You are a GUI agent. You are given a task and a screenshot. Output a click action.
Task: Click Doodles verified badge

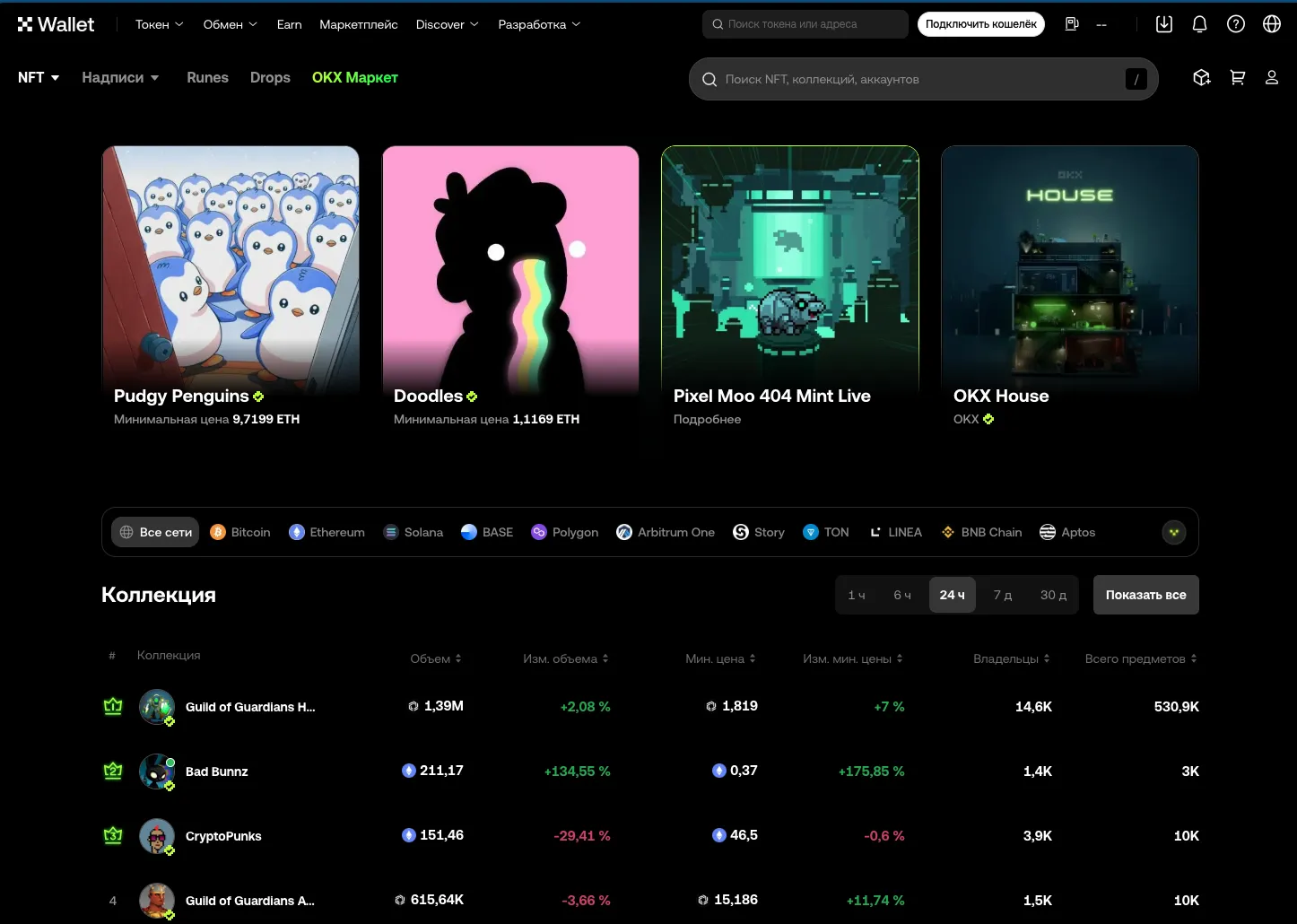click(x=472, y=397)
